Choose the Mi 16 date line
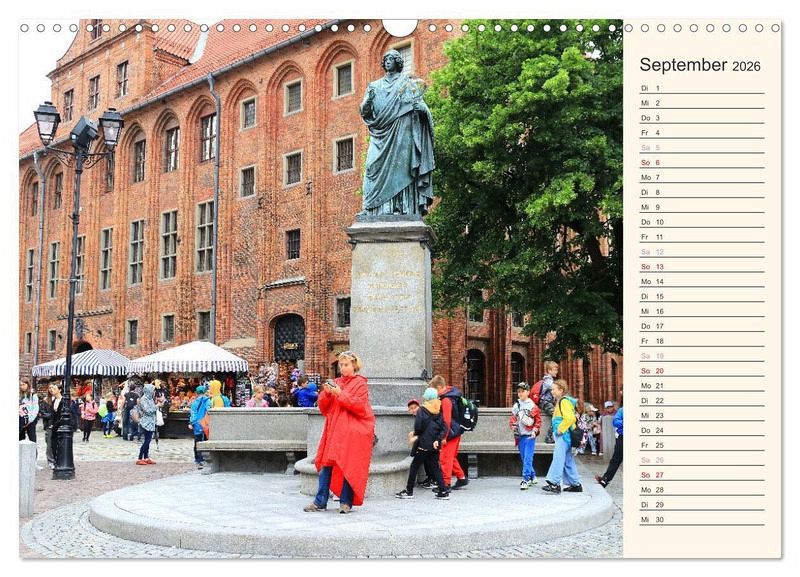This screenshot has width=800, height=577. coord(701,311)
